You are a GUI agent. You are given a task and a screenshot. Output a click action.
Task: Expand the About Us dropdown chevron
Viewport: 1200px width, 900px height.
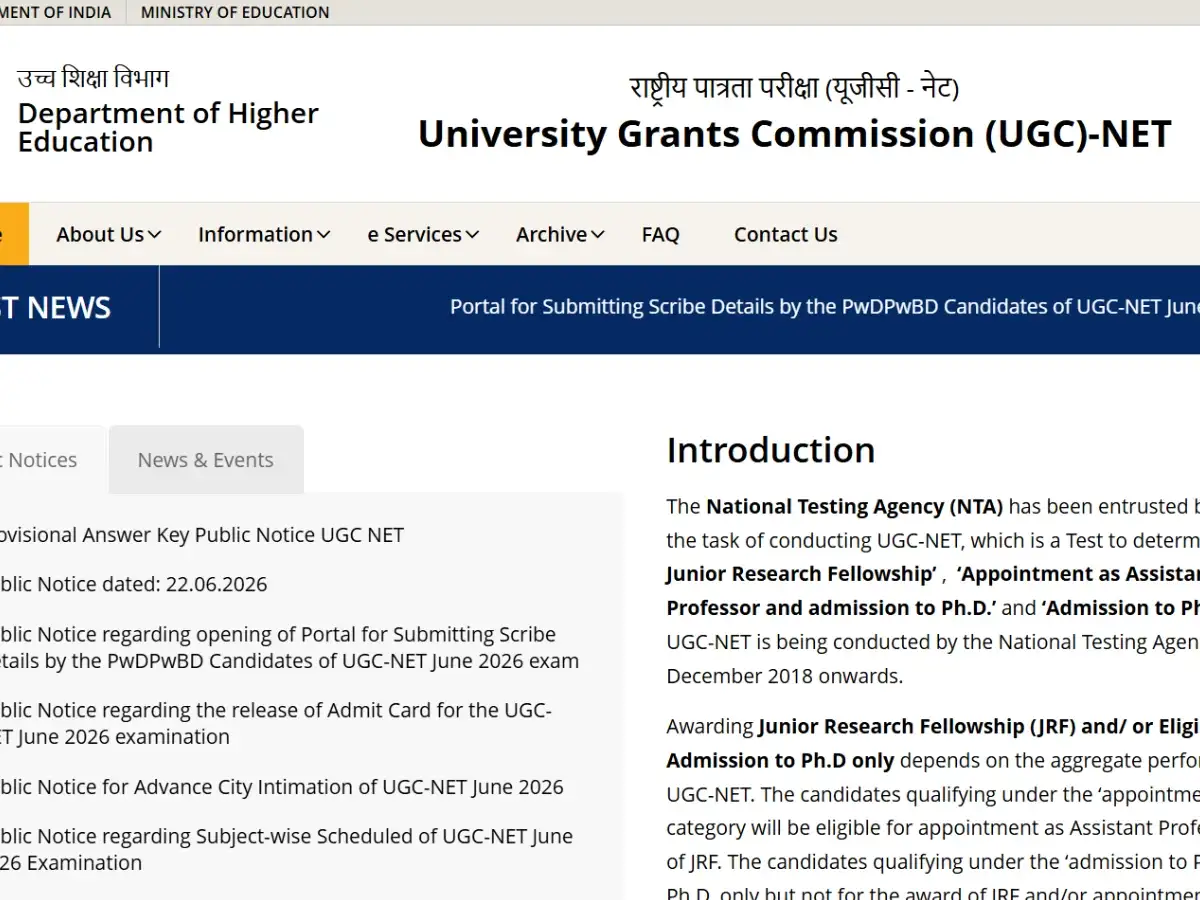[x=155, y=235]
